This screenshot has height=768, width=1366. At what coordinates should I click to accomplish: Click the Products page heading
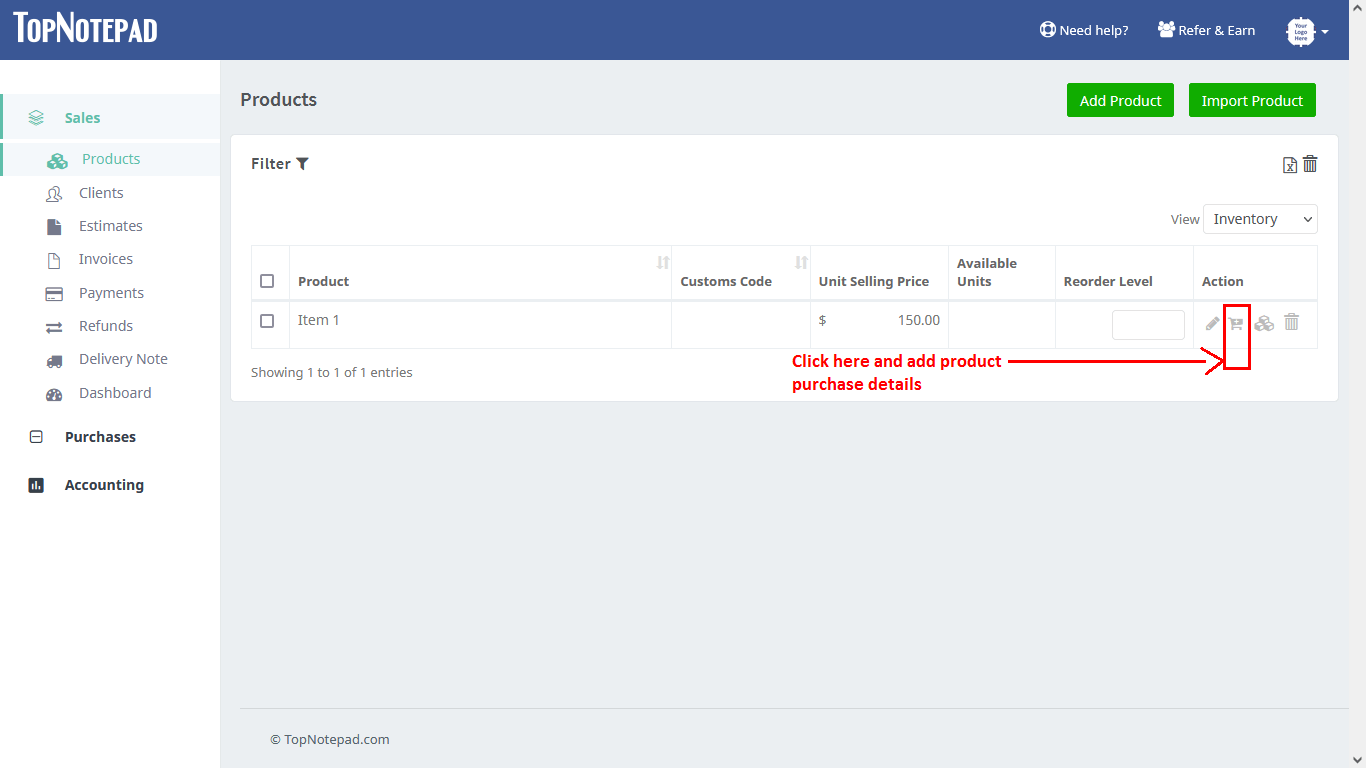click(279, 100)
